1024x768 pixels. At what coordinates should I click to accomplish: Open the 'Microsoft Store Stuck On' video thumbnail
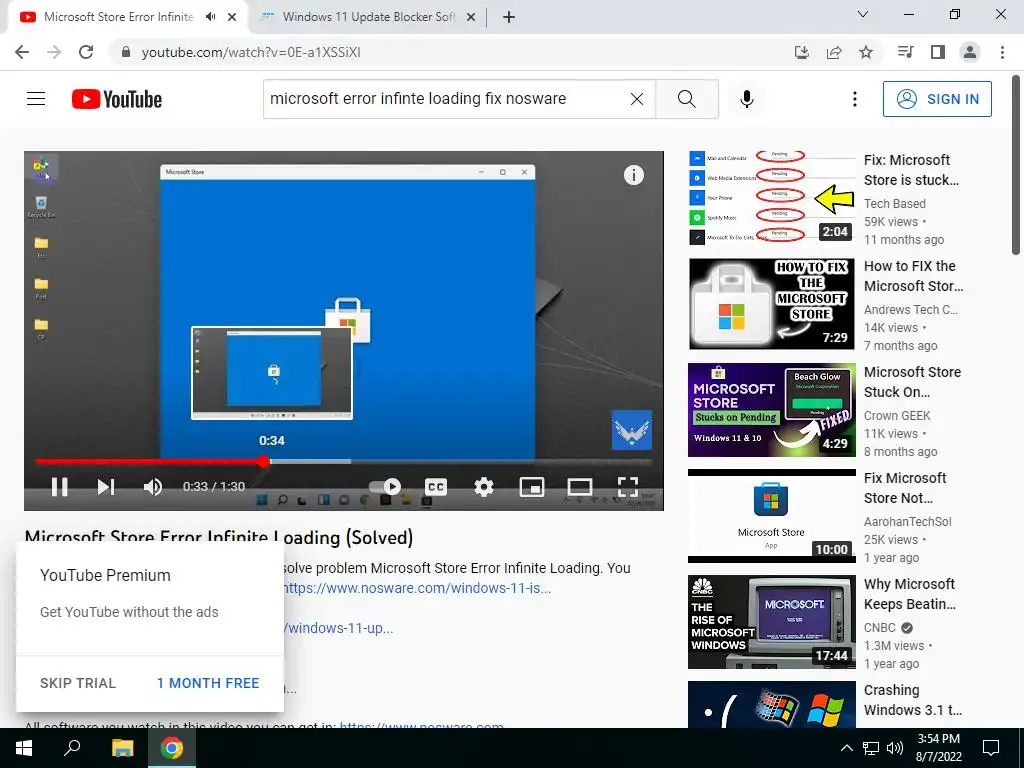click(772, 410)
